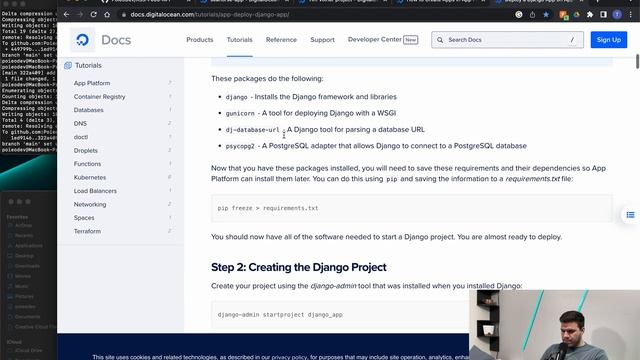Open the orange extension icon with green badge
Viewport: 640px width, 360px height.
pos(564,15)
